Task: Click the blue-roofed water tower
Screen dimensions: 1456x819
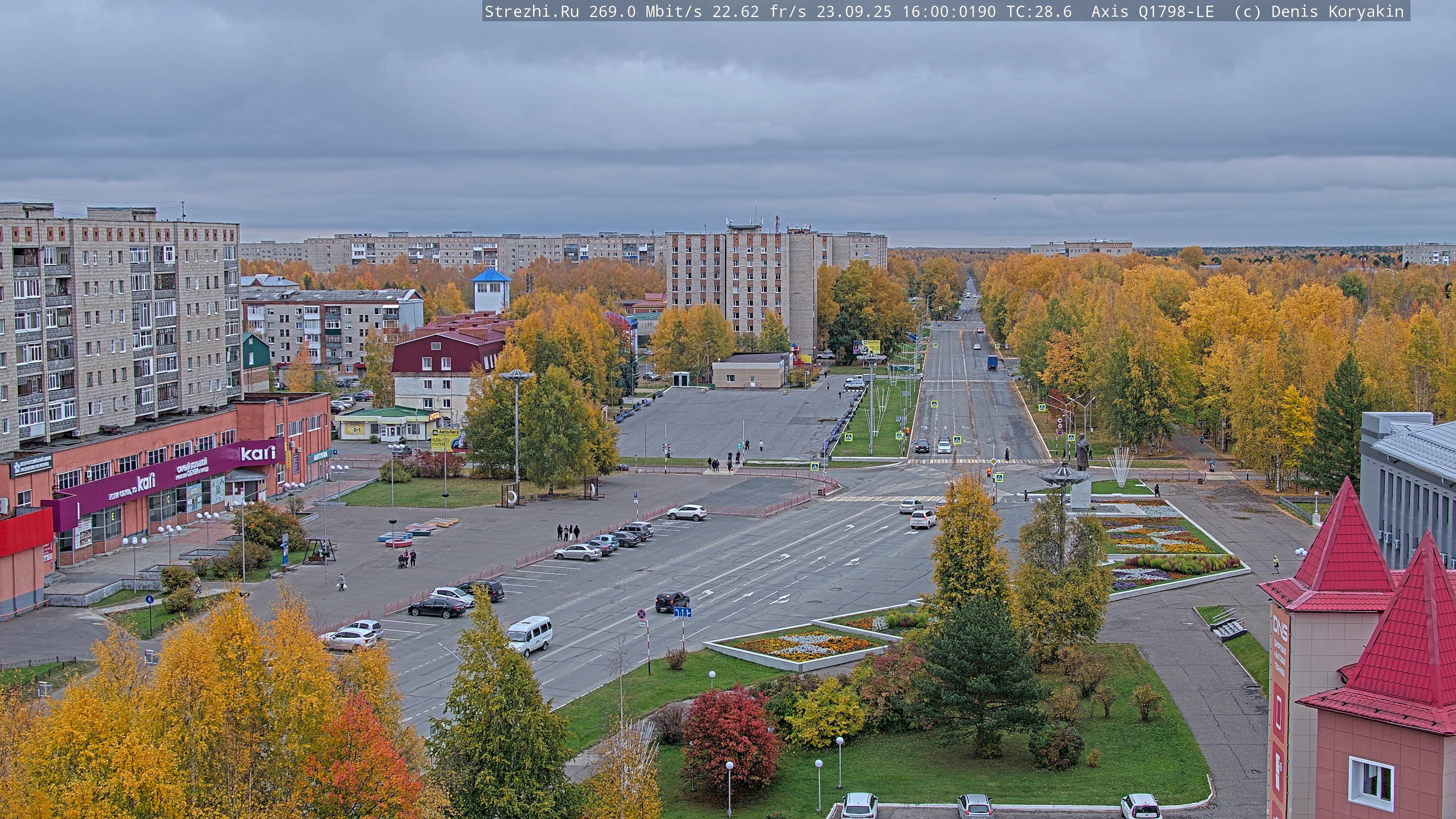Action: coord(491,290)
